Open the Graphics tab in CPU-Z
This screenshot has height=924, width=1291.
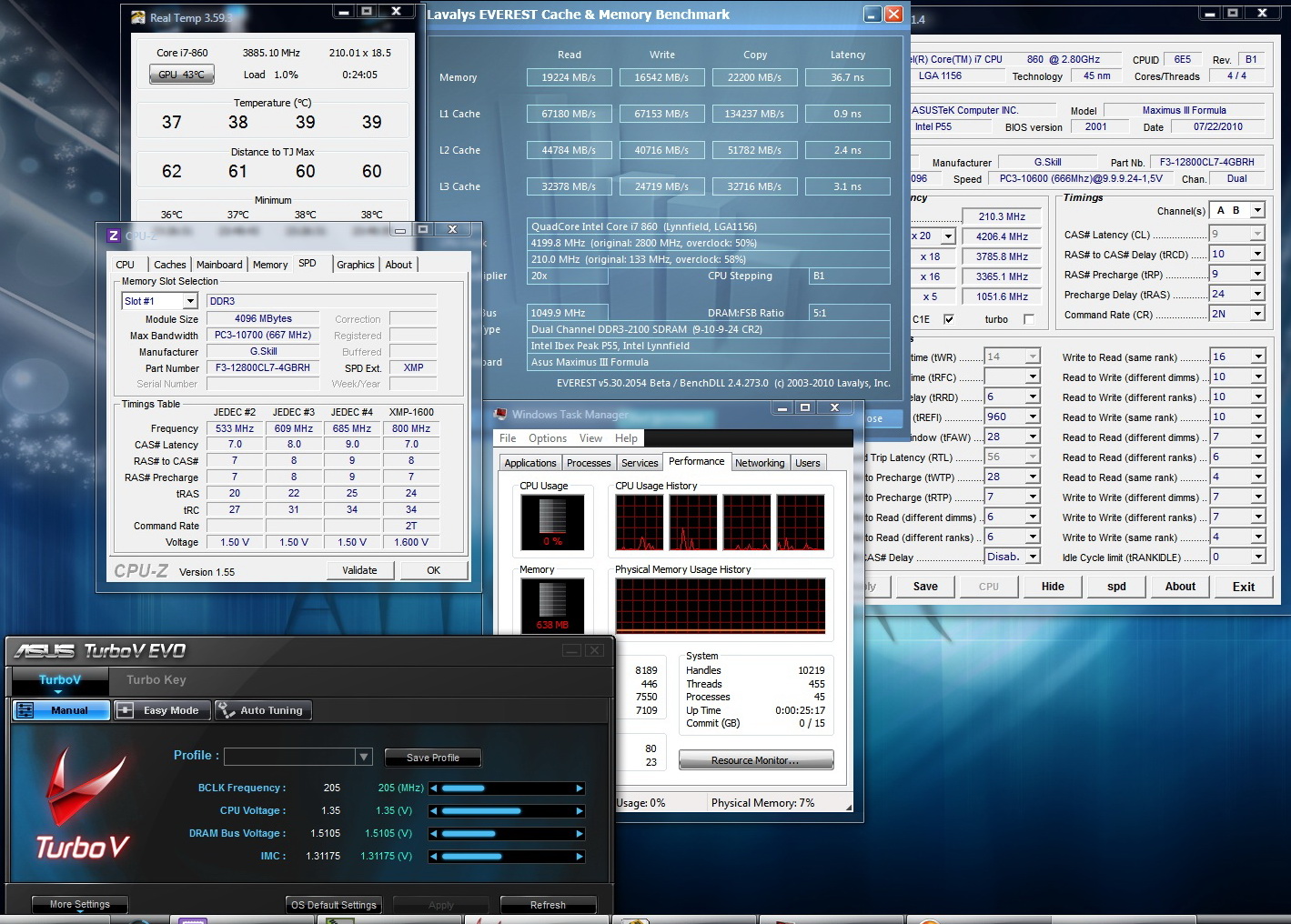(x=356, y=265)
